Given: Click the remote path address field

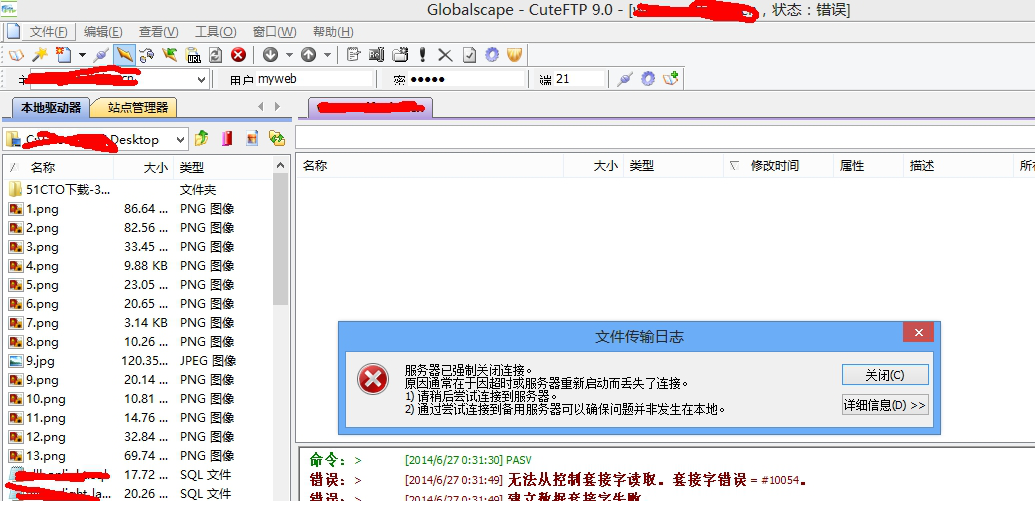Looking at the screenshot, I should click(665, 137).
